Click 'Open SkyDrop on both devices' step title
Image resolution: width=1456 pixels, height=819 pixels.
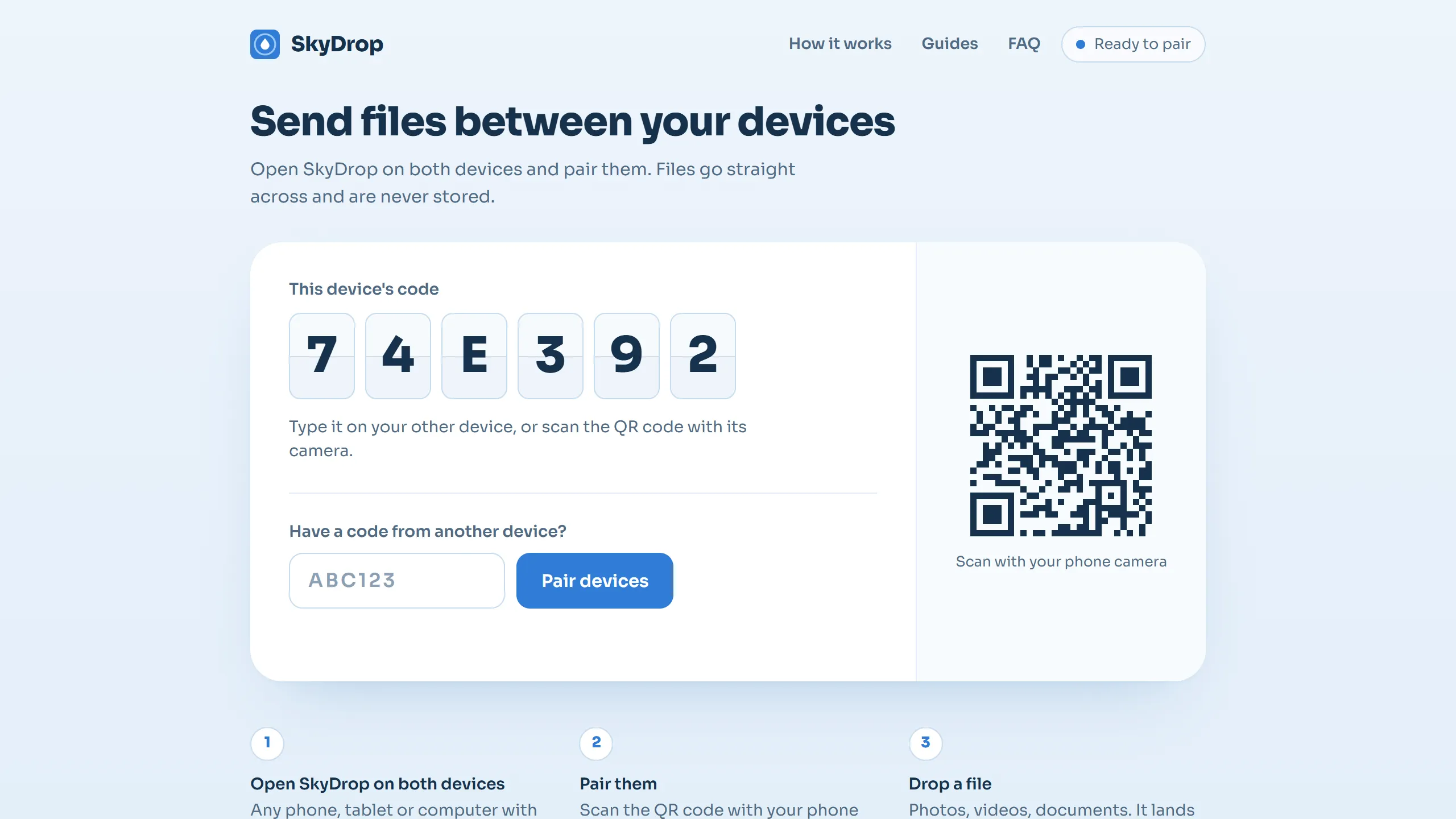tap(378, 784)
